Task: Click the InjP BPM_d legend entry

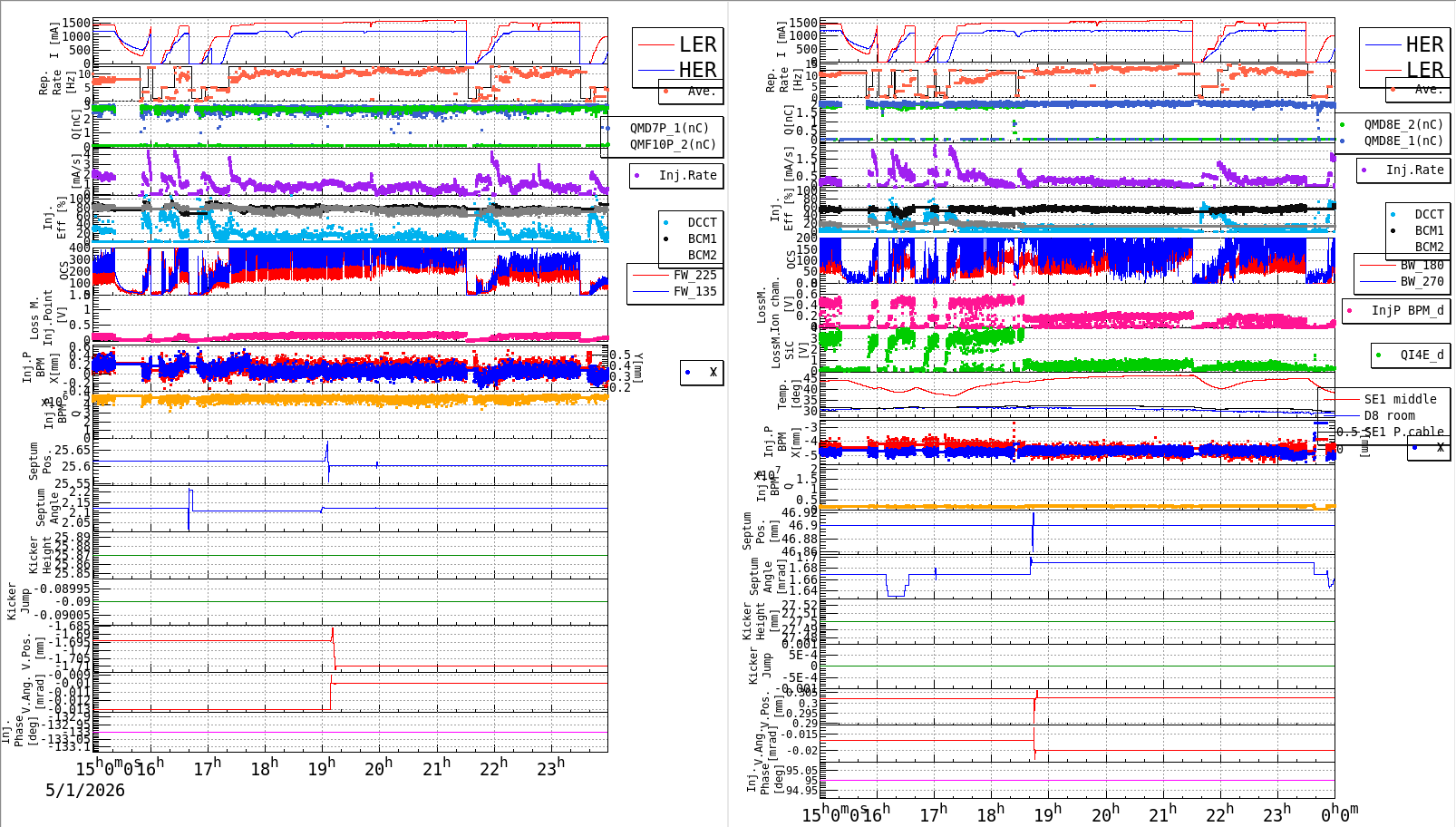Action: [1395, 310]
